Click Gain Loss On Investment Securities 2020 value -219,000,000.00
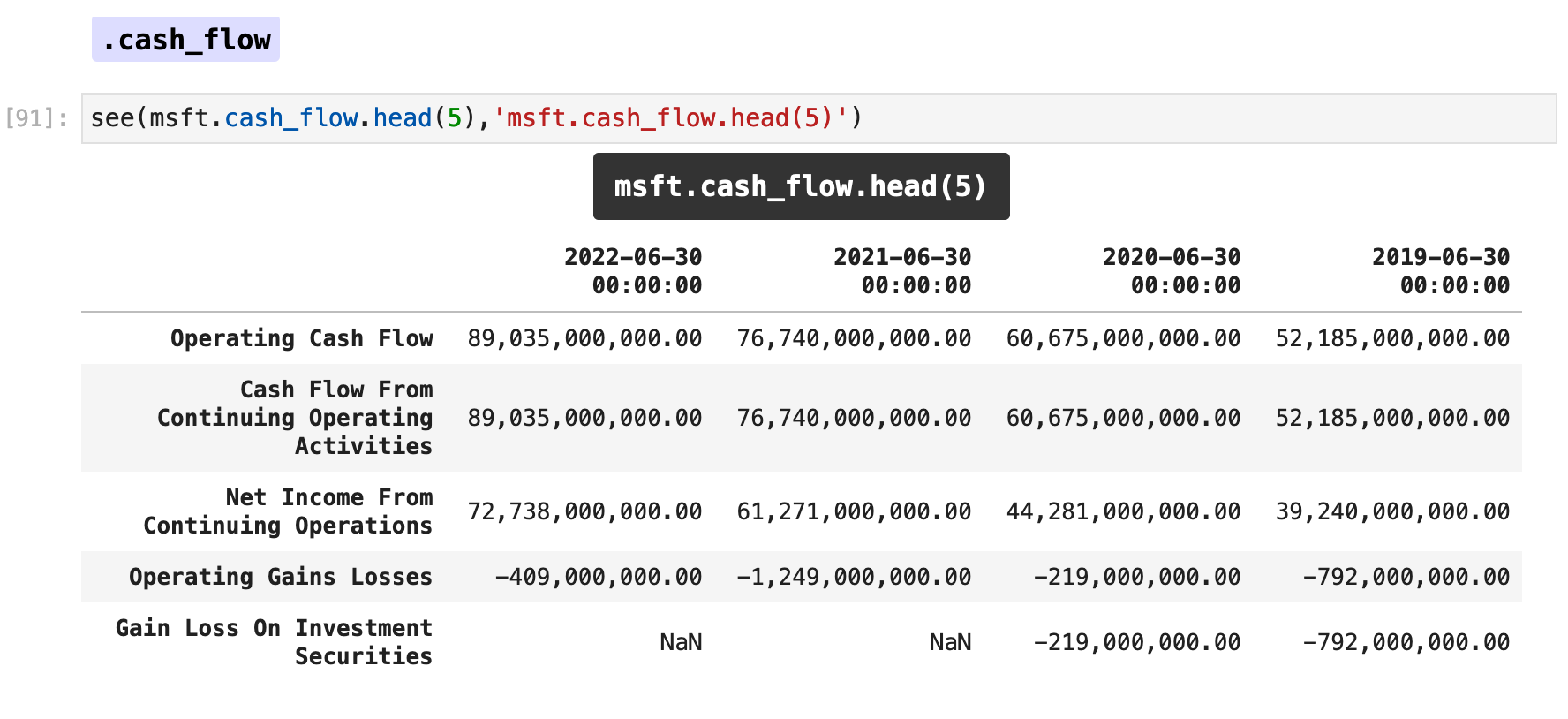The image size is (1568, 719). click(x=1137, y=642)
